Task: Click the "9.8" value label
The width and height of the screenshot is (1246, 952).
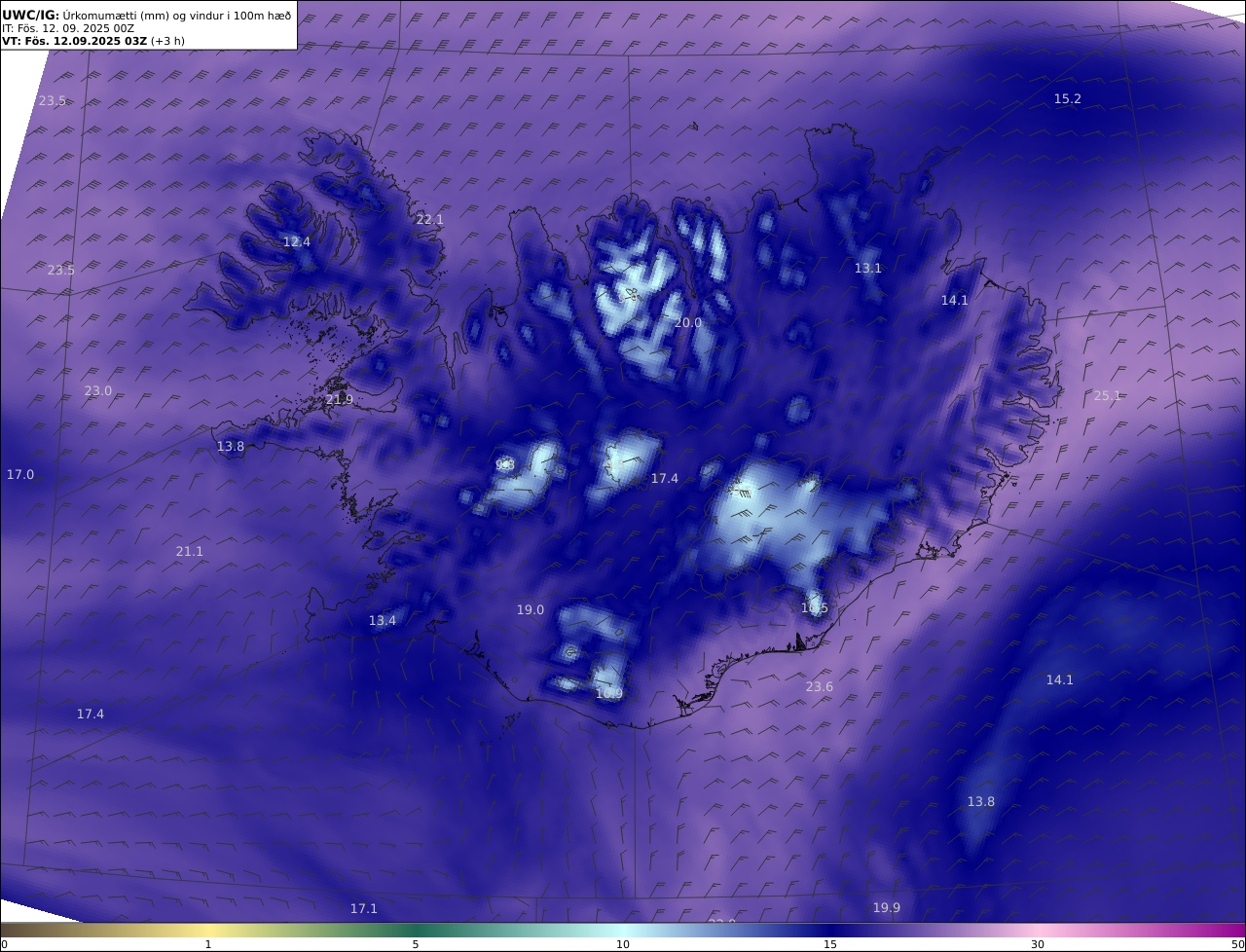Action: [x=504, y=465]
